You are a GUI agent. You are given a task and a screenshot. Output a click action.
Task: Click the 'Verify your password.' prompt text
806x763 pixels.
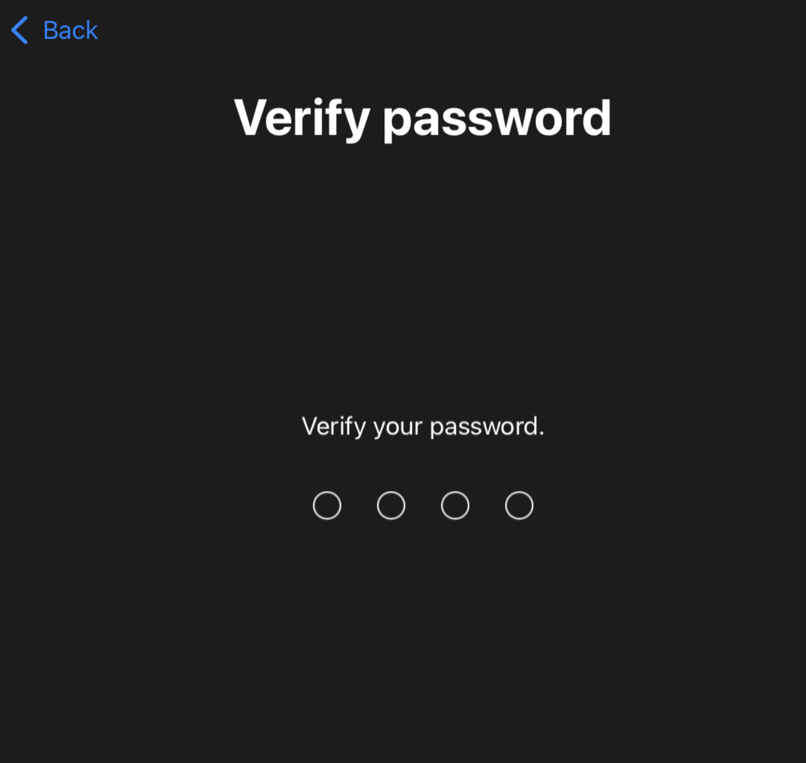tap(423, 427)
